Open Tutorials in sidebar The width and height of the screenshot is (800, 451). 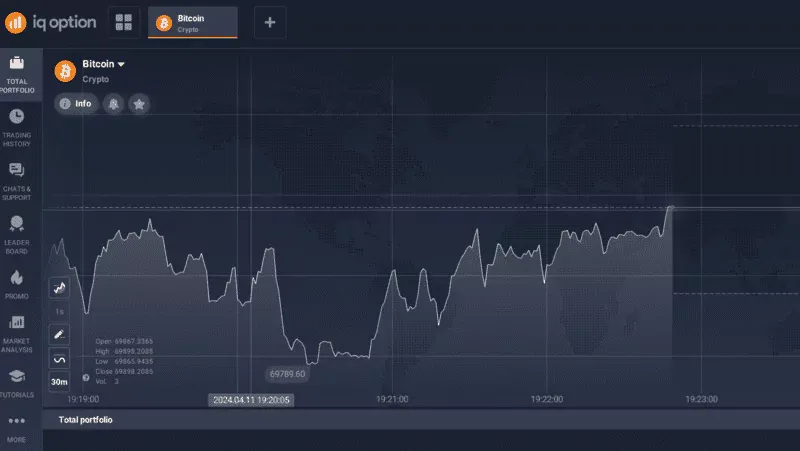17,384
